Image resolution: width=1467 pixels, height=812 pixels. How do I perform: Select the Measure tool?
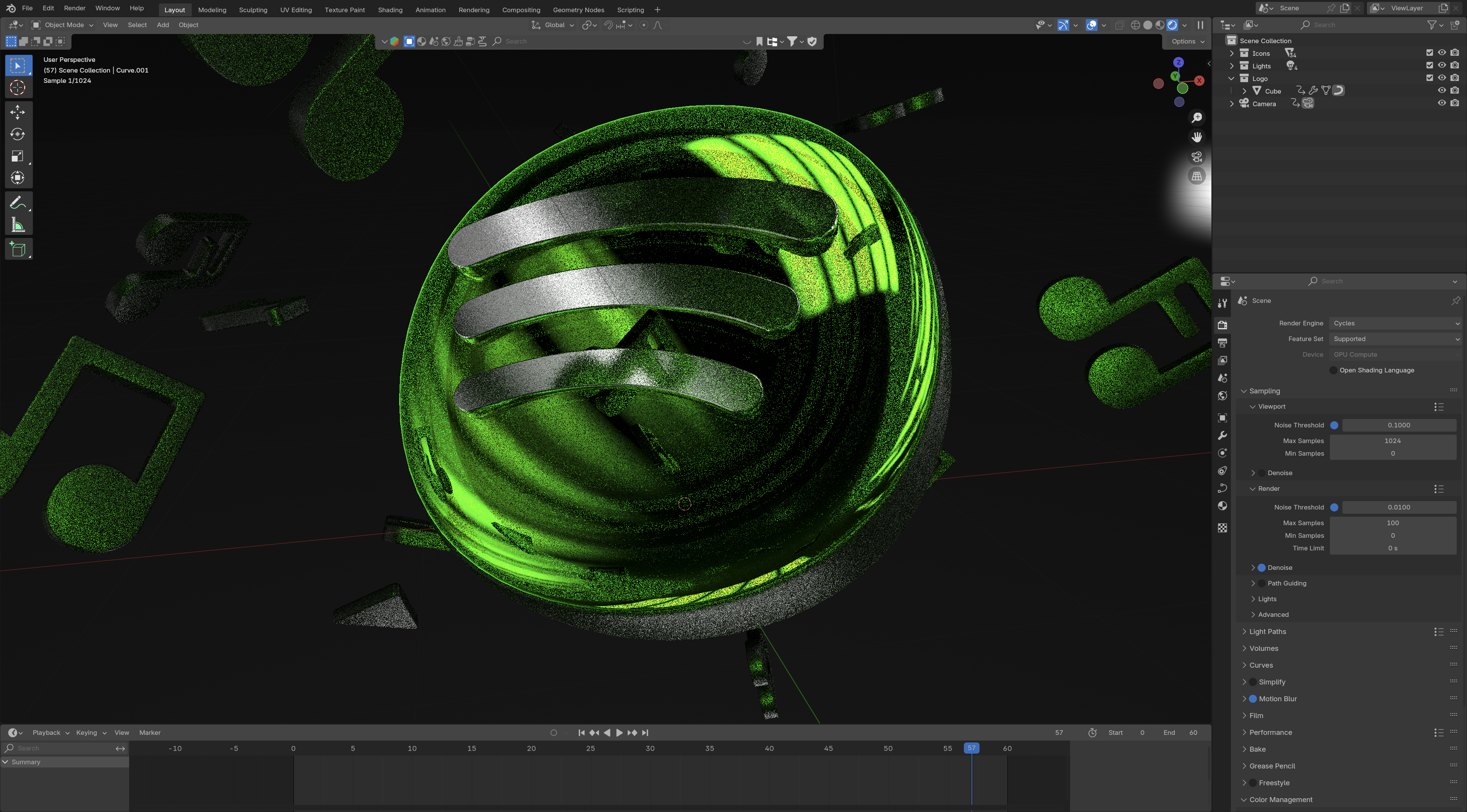[18, 225]
